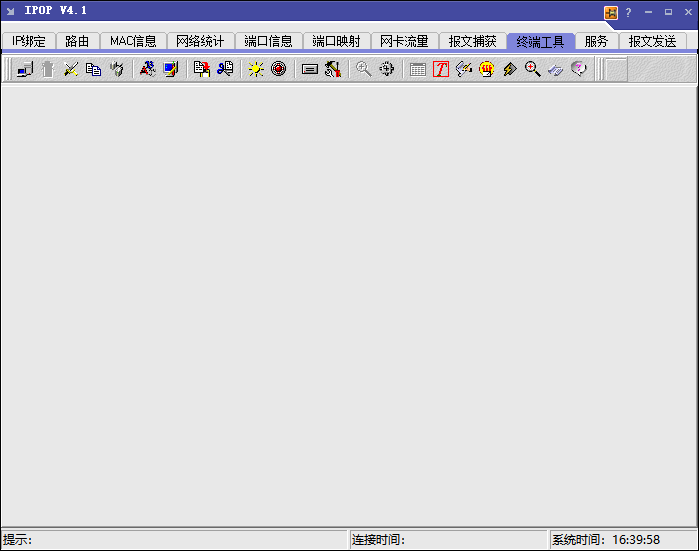Open the 路由 tab
699x551 pixels.
77,42
